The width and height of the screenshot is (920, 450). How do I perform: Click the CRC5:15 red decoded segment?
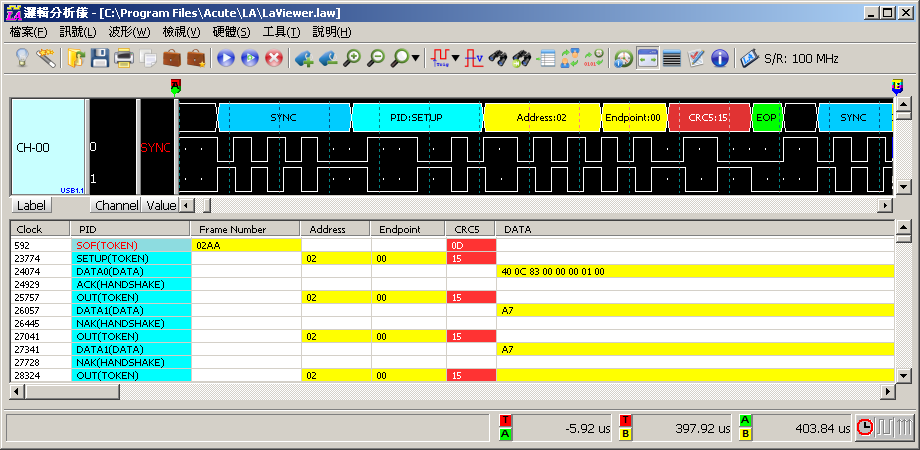[709, 117]
